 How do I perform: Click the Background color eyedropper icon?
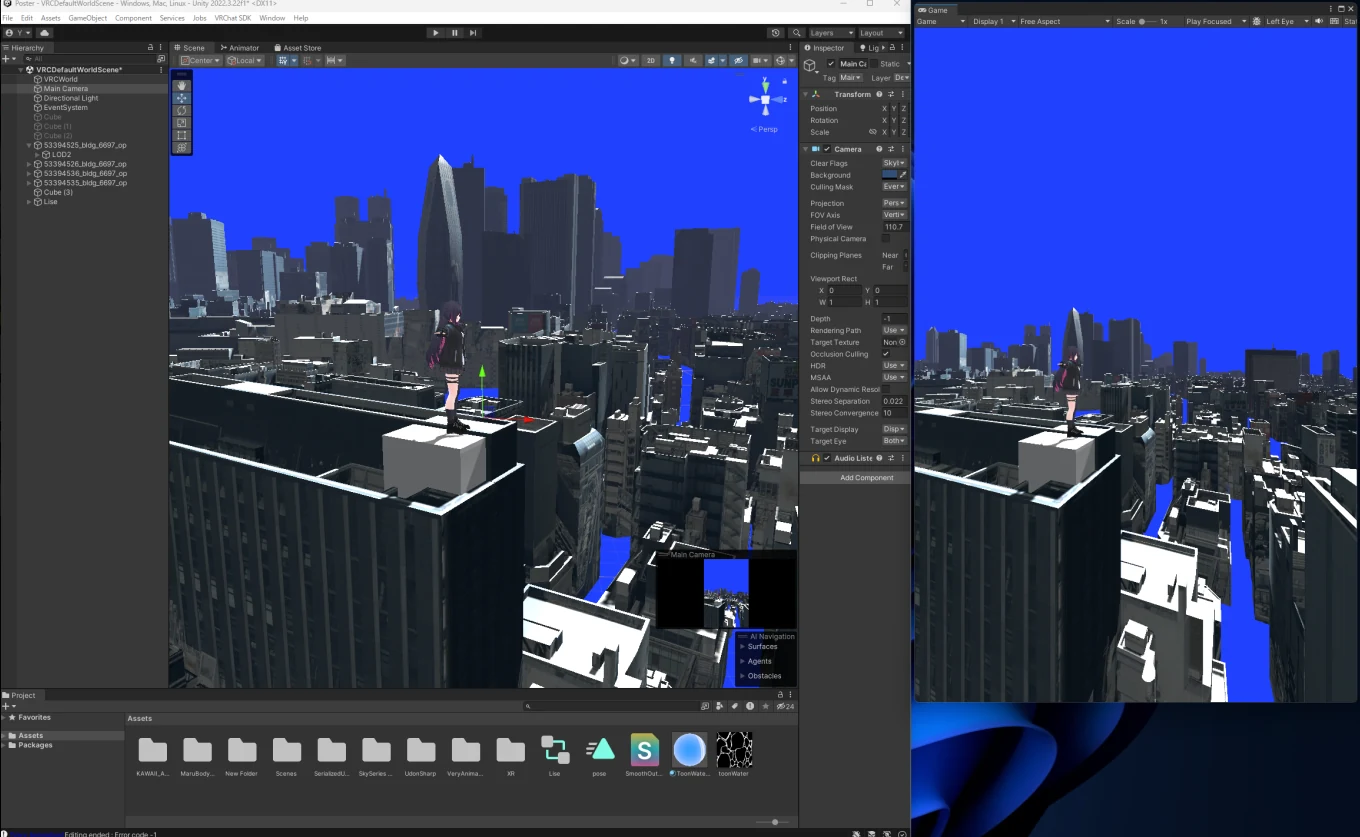[x=903, y=175]
